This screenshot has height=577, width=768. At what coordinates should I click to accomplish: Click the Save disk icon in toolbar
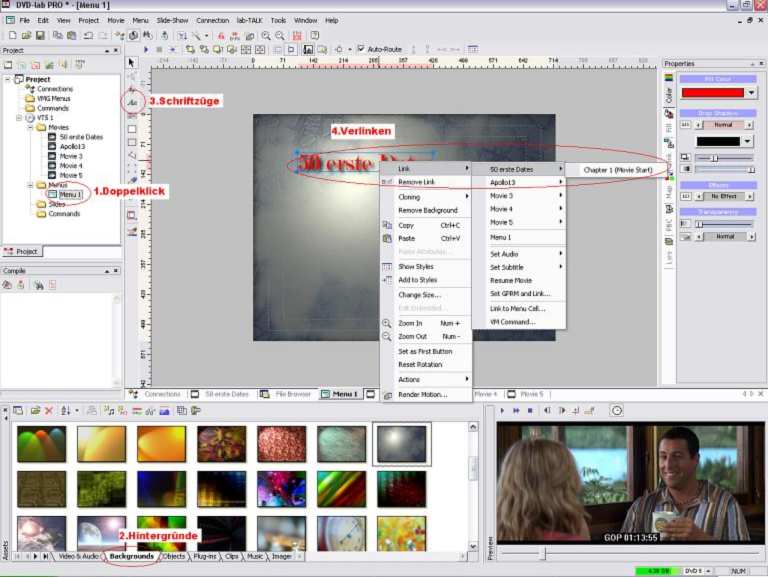[38, 35]
